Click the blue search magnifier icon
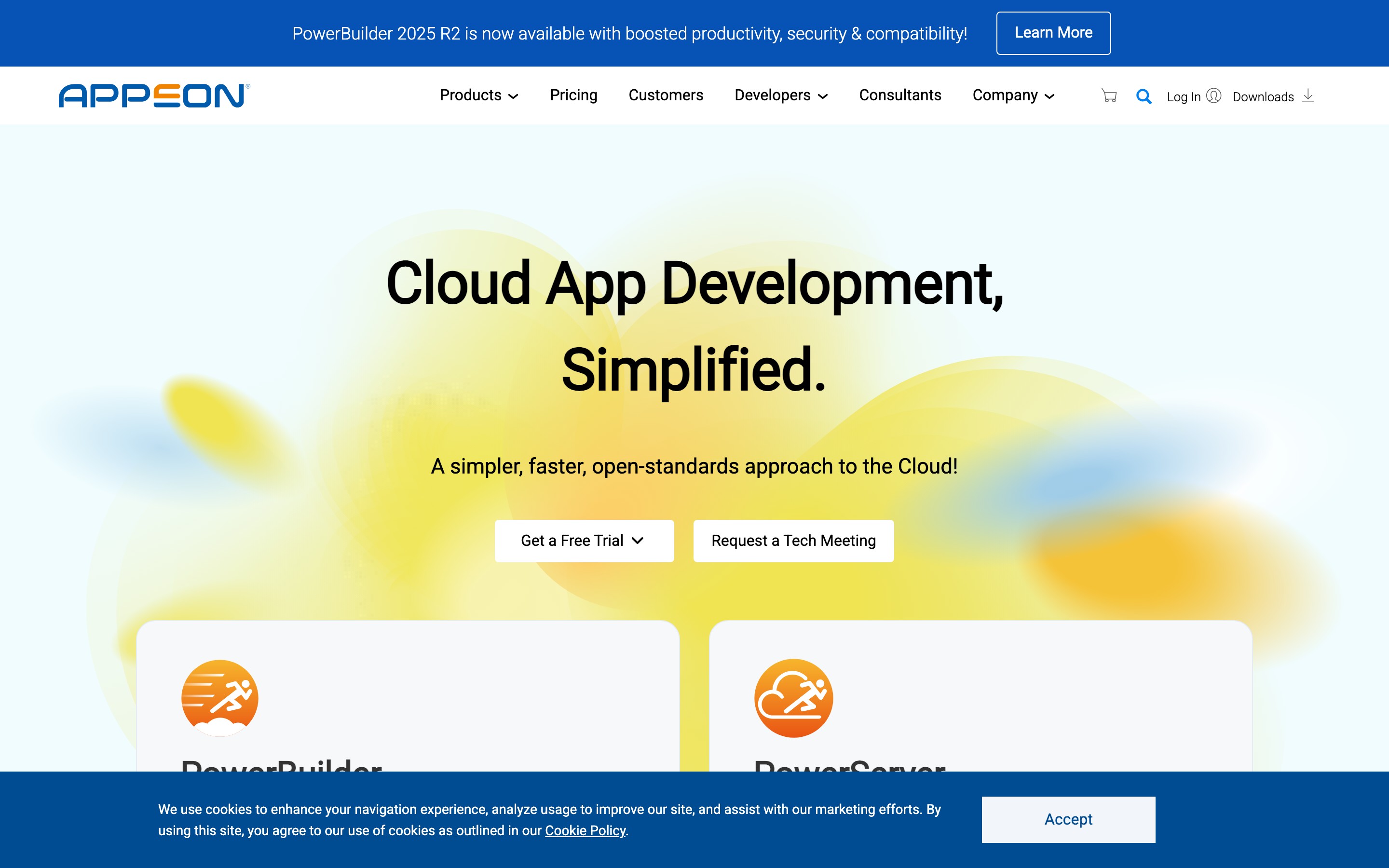 (x=1144, y=96)
